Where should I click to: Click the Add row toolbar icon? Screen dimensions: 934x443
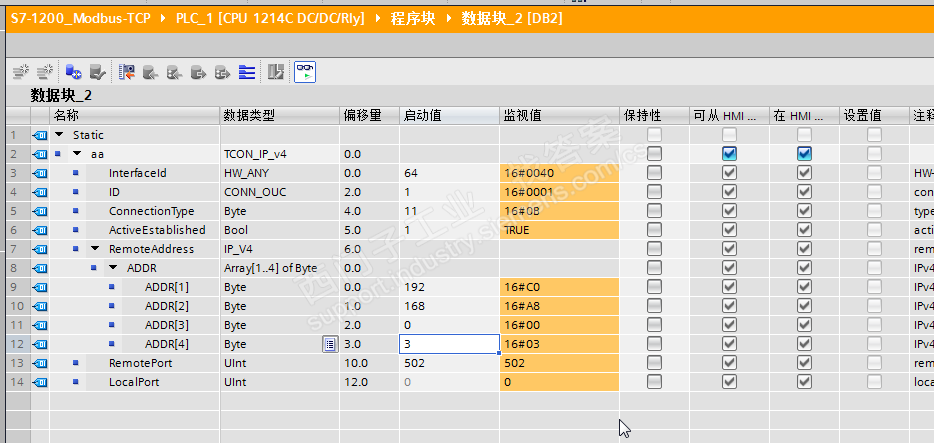pyautogui.click(x=45, y=73)
